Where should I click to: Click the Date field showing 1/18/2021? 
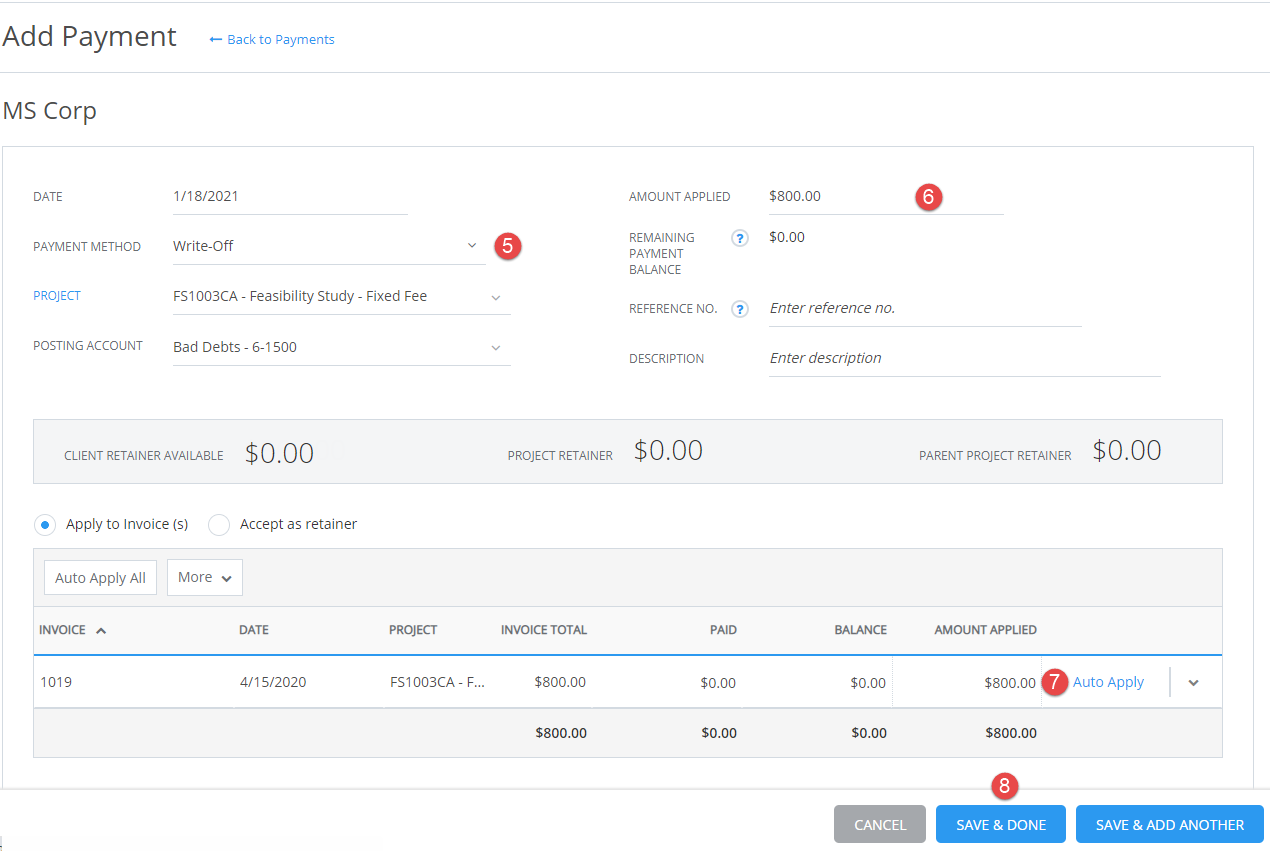pos(290,196)
